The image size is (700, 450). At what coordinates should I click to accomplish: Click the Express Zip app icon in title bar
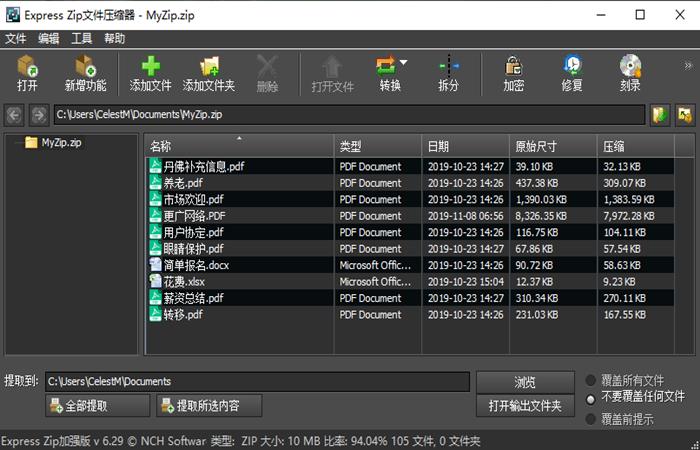tap(12, 15)
